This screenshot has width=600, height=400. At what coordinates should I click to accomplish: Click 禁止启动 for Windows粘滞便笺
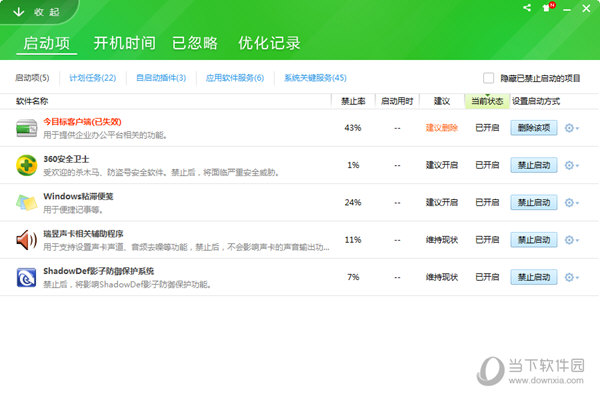click(534, 202)
